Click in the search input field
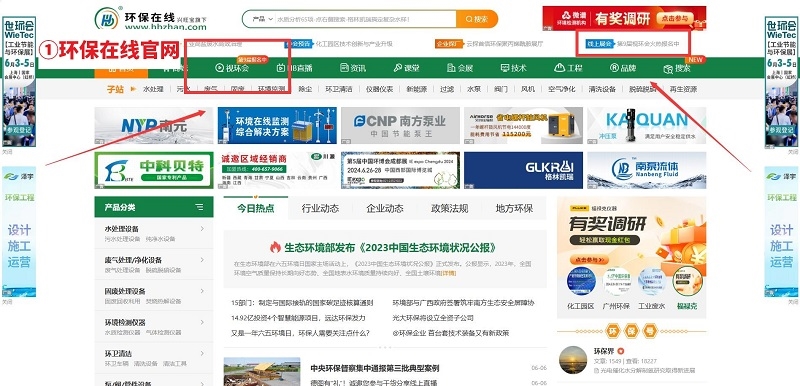The width and height of the screenshot is (800, 386). [366, 19]
